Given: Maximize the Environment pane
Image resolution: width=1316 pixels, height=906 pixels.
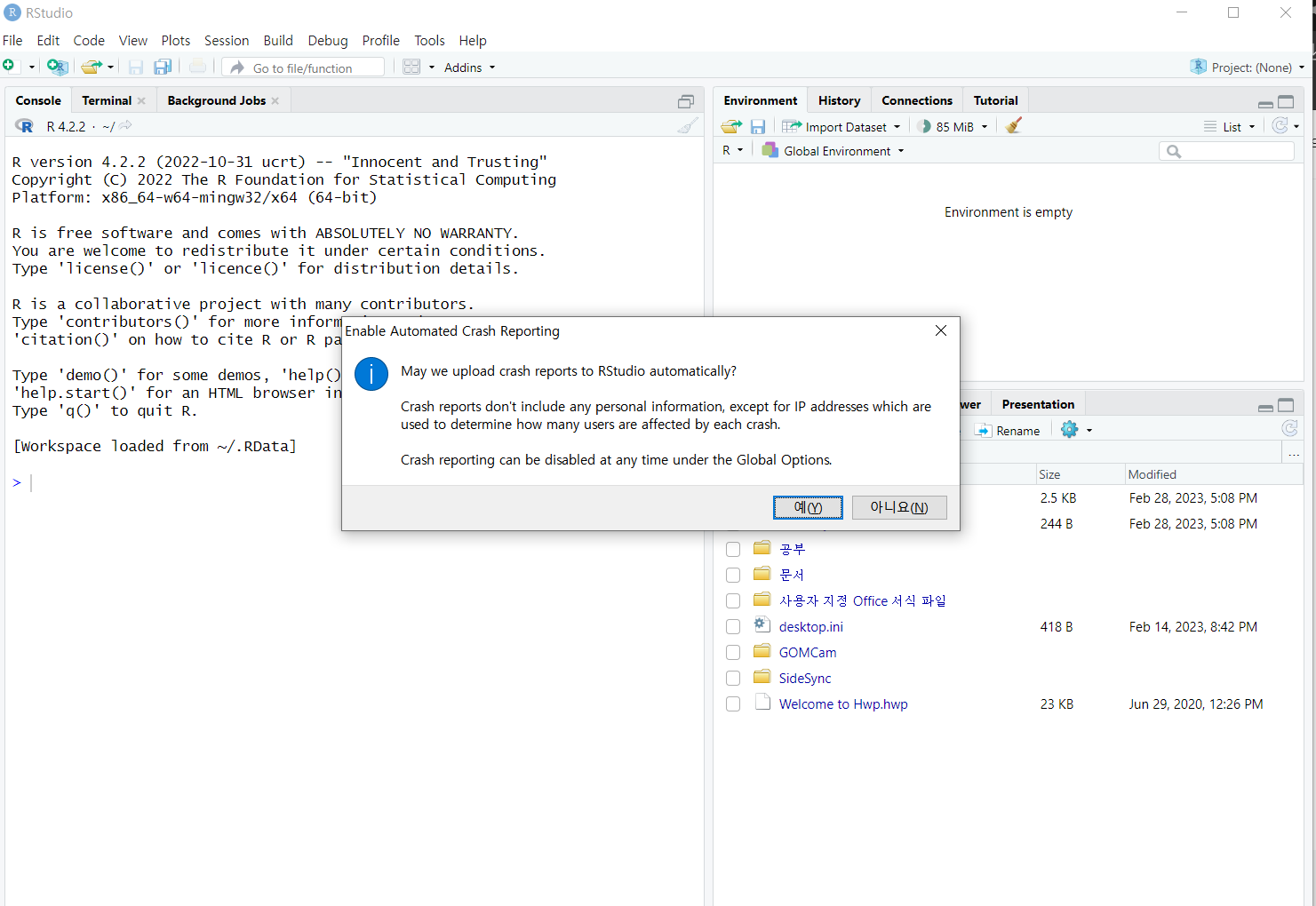Looking at the screenshot, I should click(1286, 102).
